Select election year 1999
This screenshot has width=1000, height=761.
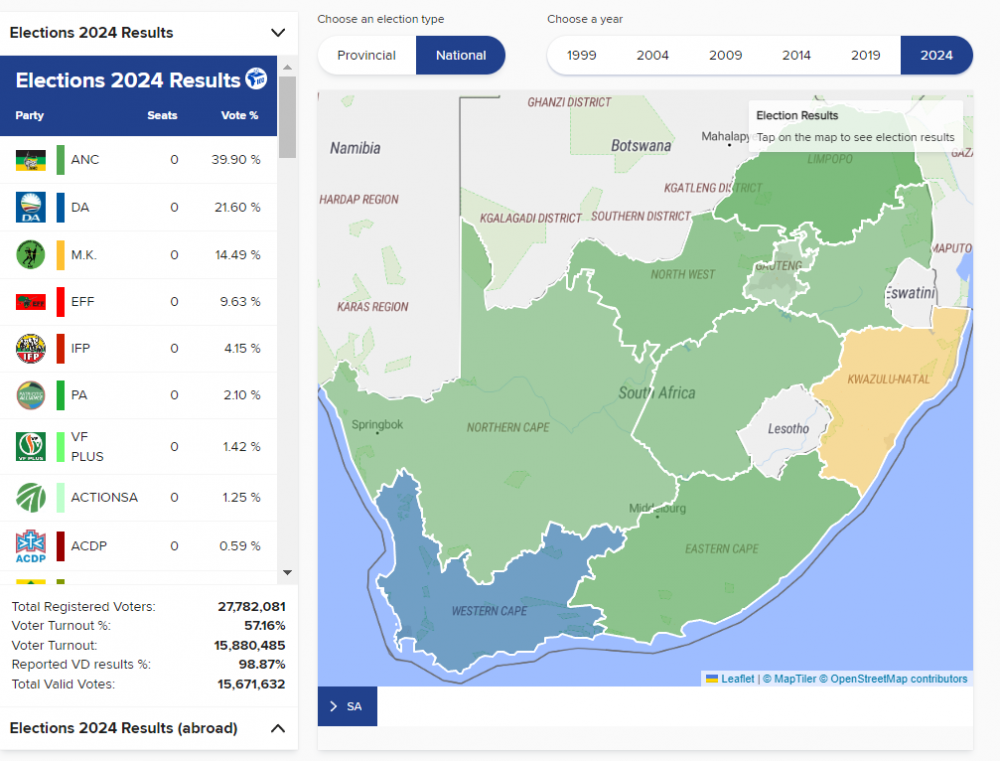tap(582, 55)
